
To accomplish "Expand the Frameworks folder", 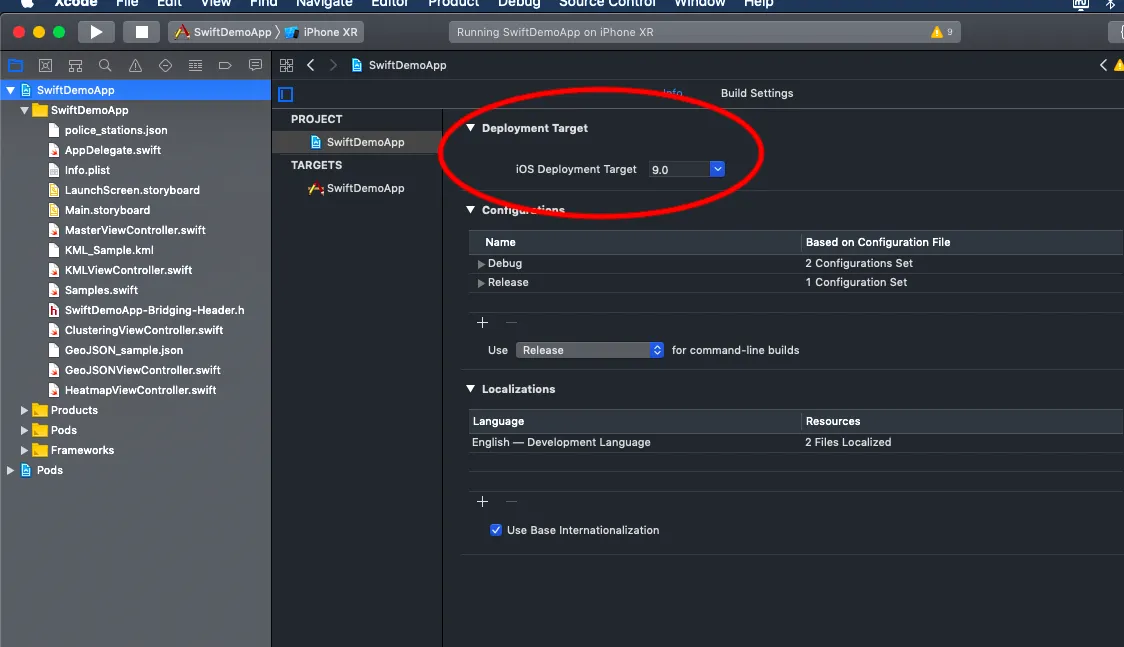I will click(x=24, y=451).
